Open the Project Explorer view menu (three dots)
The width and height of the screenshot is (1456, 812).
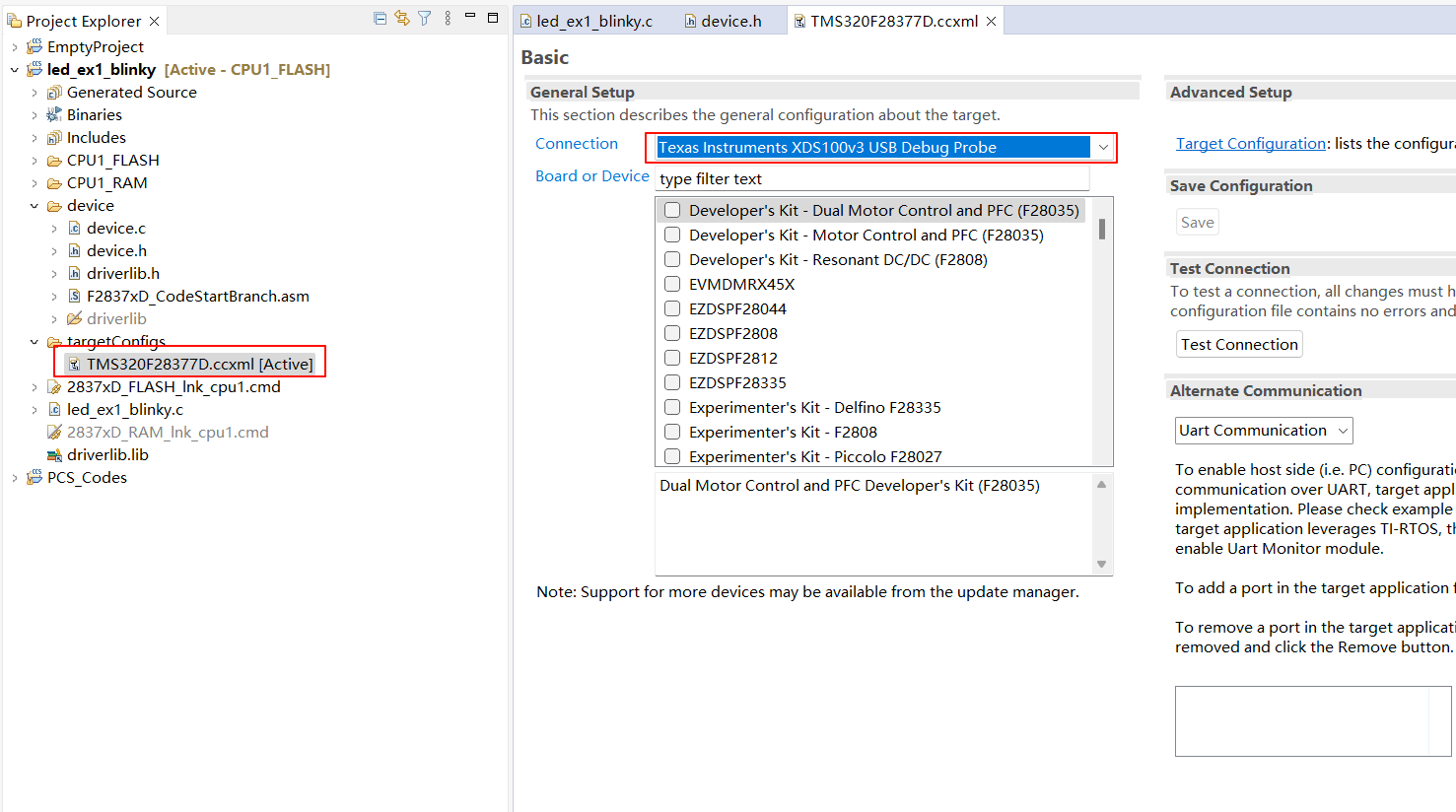coord(448,19)
